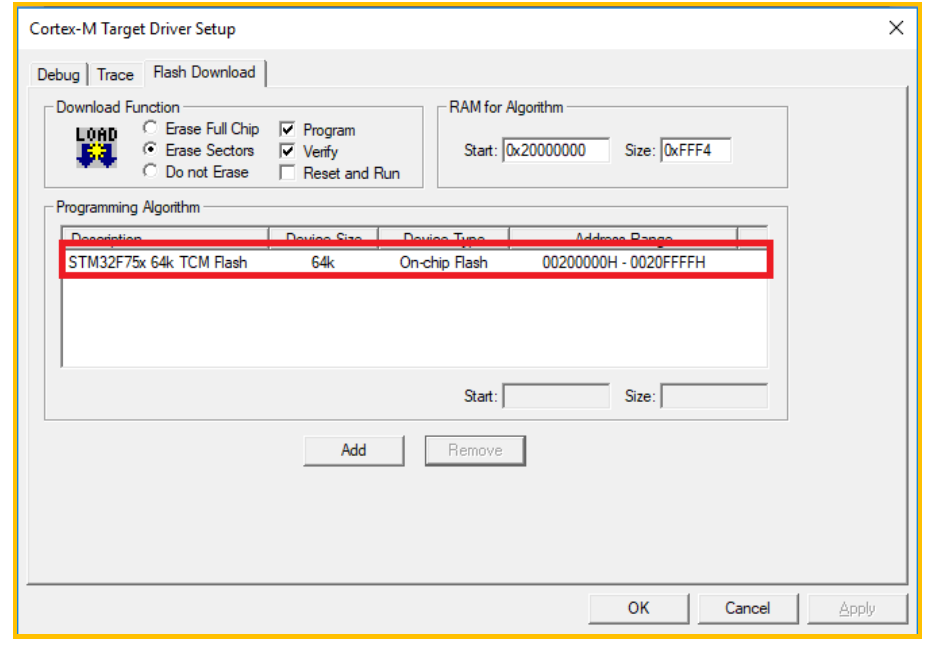Screen dimensions: 939x646
Task: Open the Trace tab
Action: pos(115,75)
